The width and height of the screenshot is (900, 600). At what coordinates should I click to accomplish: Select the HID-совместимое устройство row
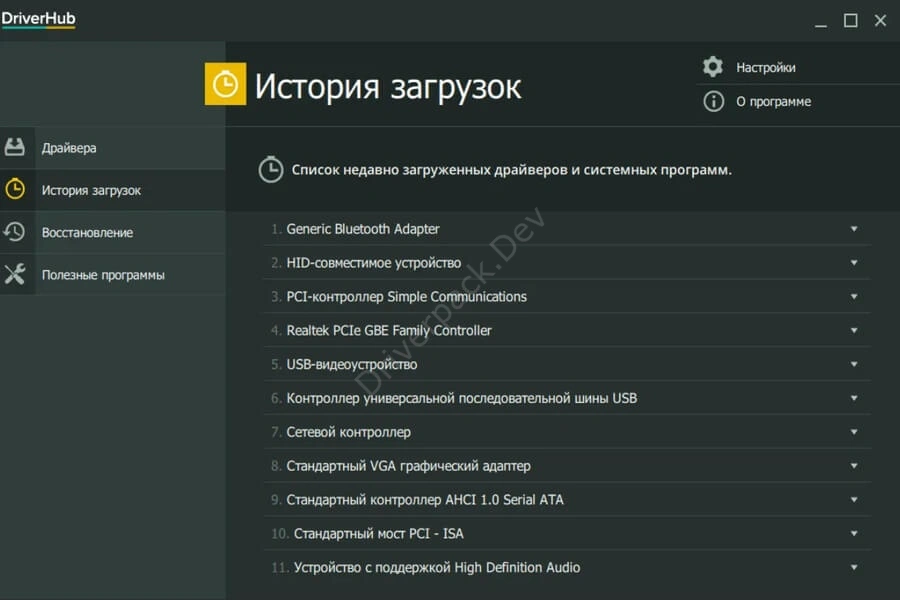(567, 263)
